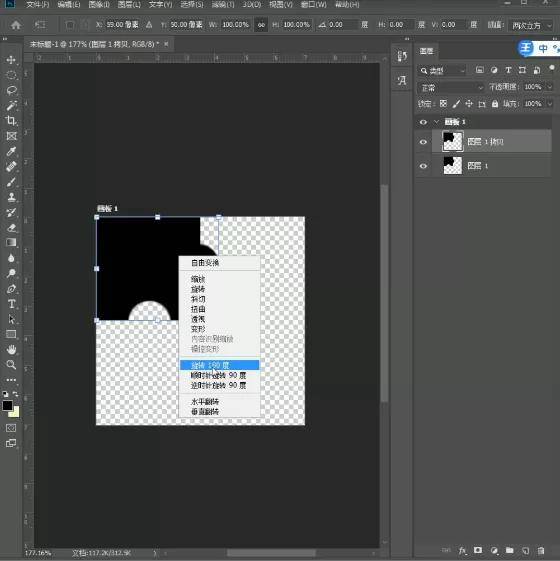
Task: Select the Hand tool
Action: (x=11, y=349)
